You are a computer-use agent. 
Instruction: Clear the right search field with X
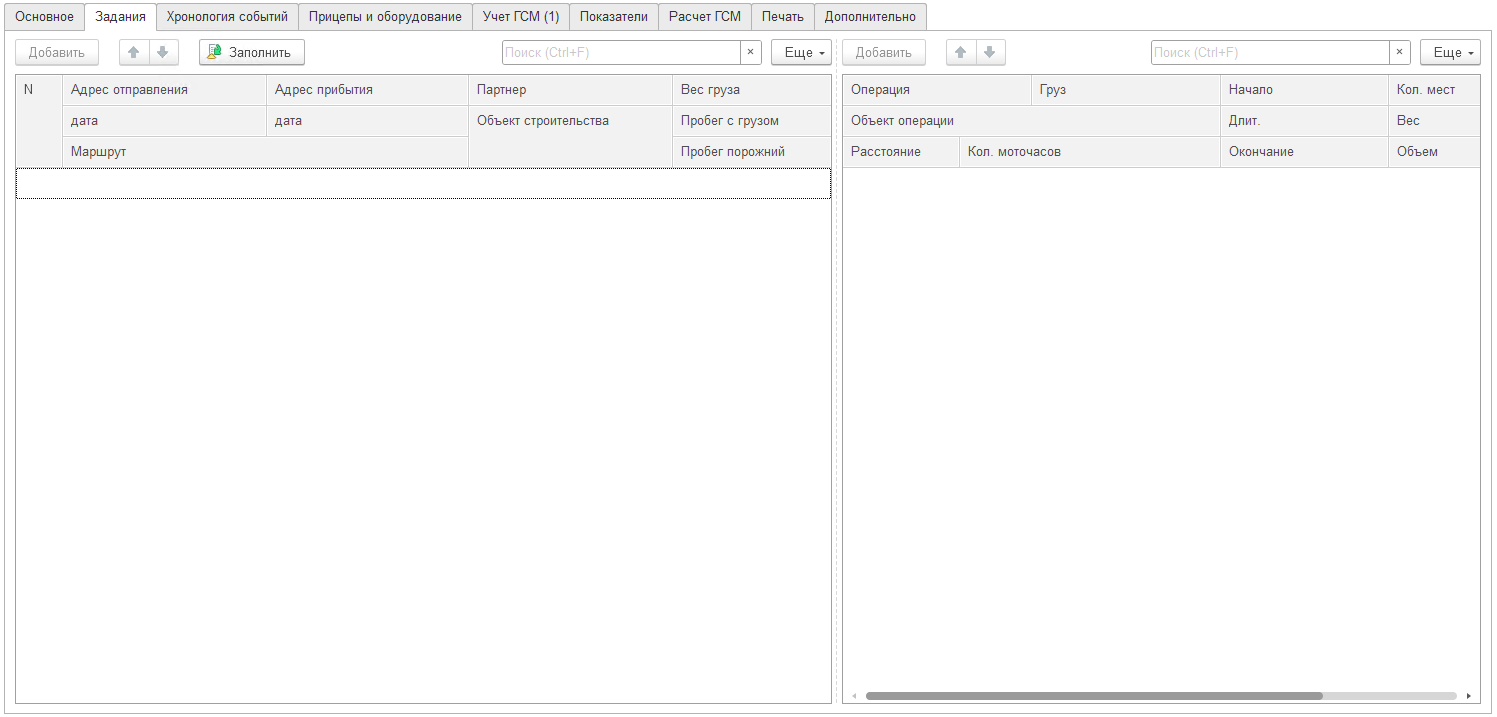(1399, 52)
